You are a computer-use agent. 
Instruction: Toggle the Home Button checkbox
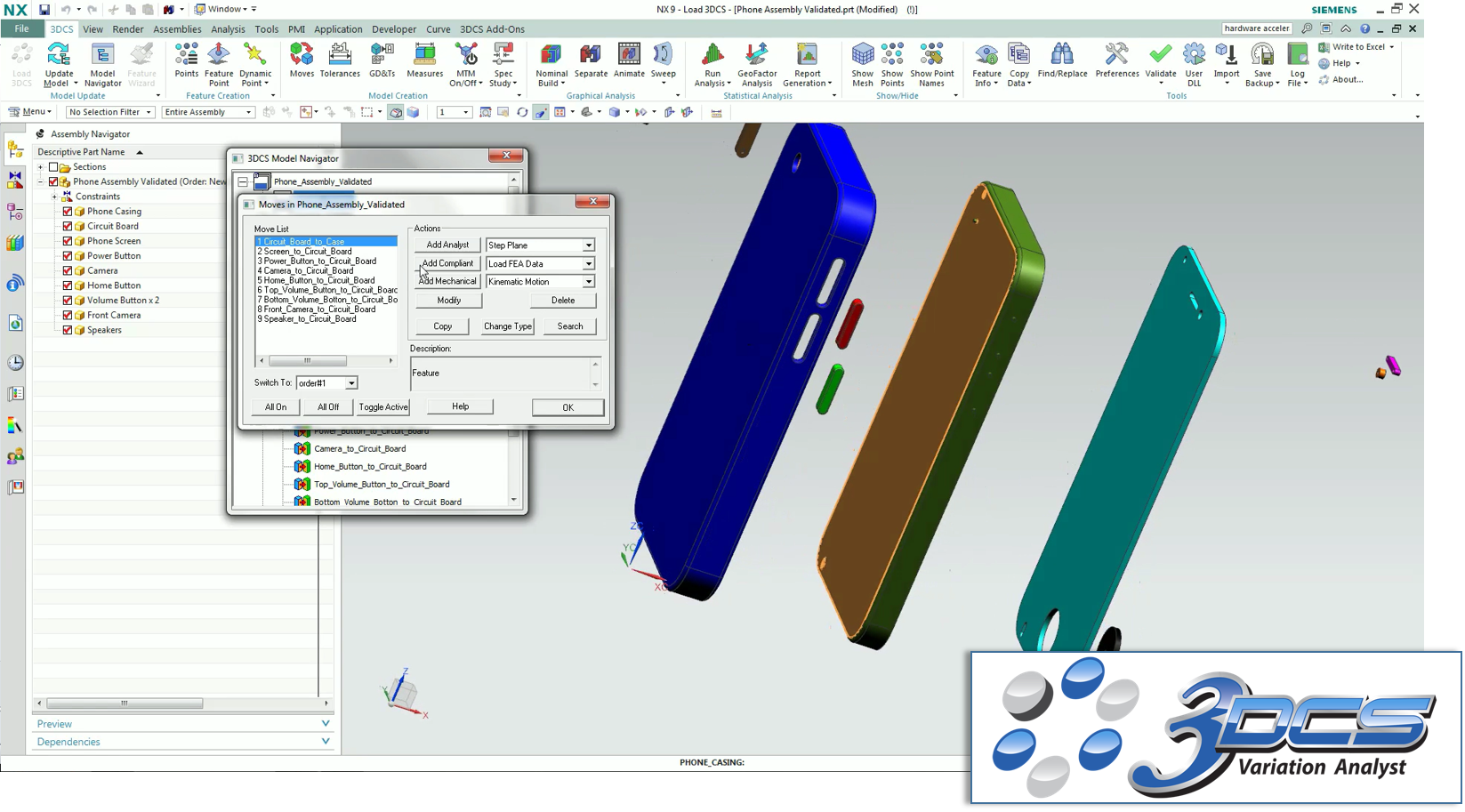click(x=68, y=285)
